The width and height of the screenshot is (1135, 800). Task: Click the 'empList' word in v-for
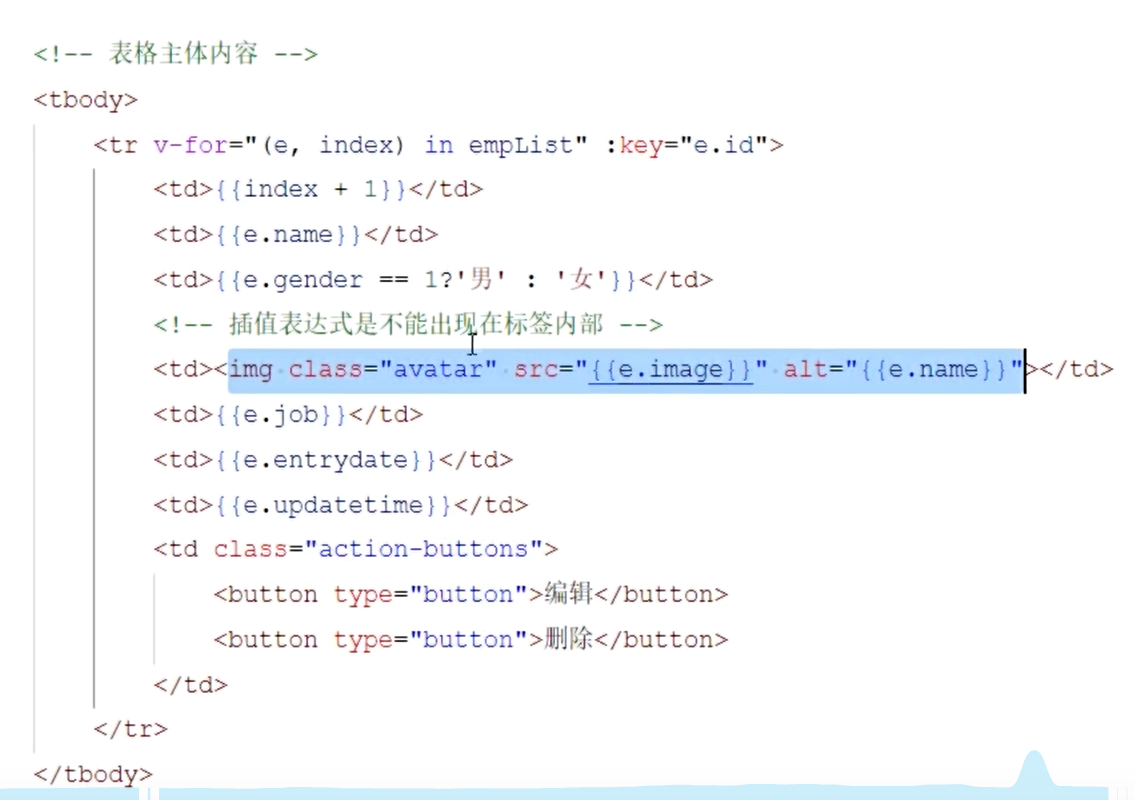520,146
